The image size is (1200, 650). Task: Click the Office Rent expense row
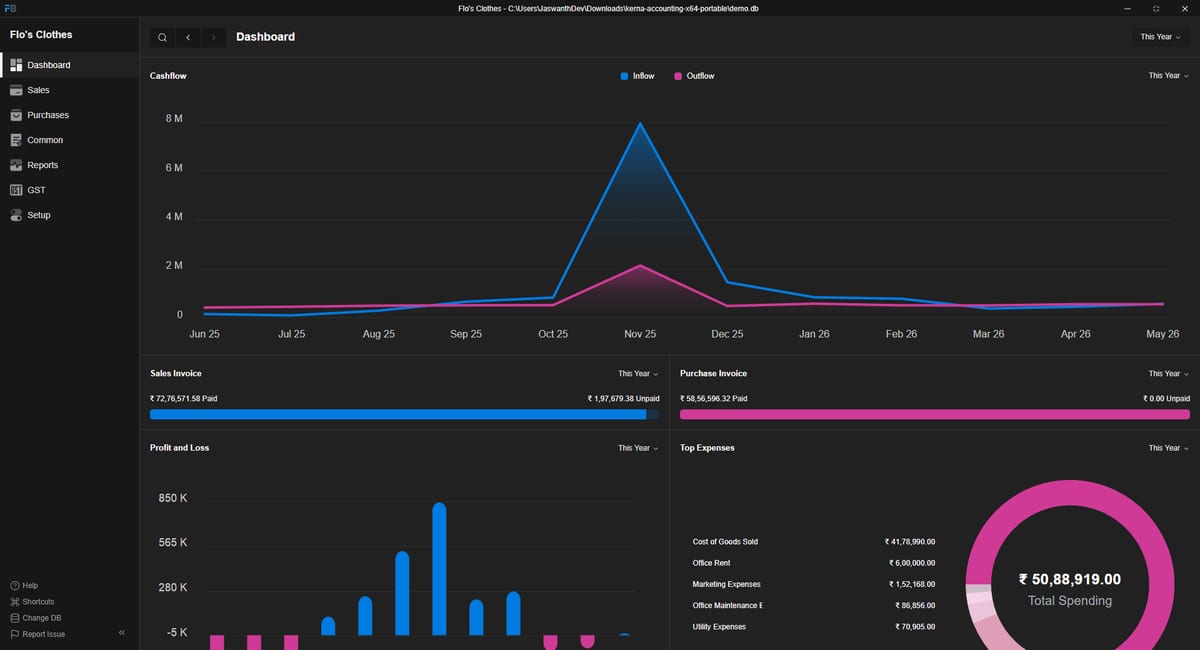(x=813, y=563)
